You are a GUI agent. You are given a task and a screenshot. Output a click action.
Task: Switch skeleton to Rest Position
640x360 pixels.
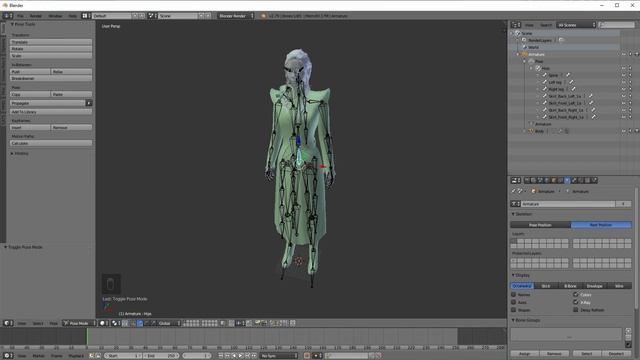point(601,225)
